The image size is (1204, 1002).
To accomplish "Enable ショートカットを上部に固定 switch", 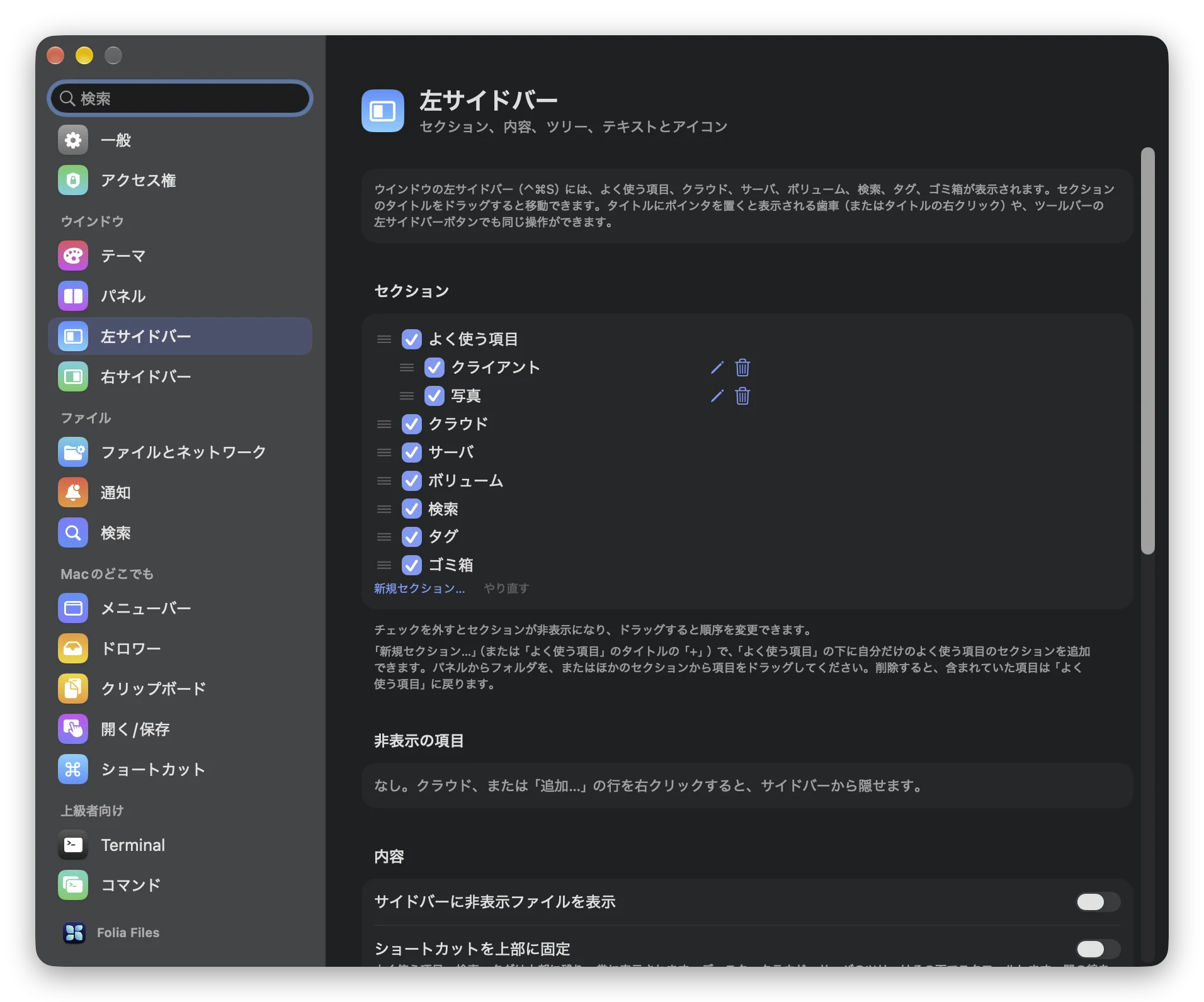I will tap(1098, 949).
